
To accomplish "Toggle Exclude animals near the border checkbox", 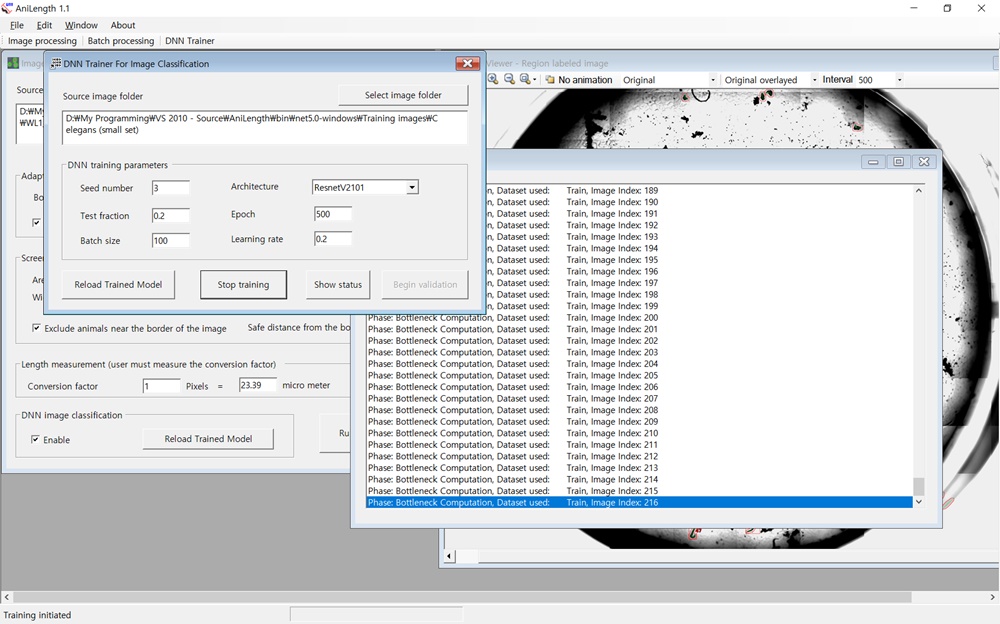I will [37, 328].
